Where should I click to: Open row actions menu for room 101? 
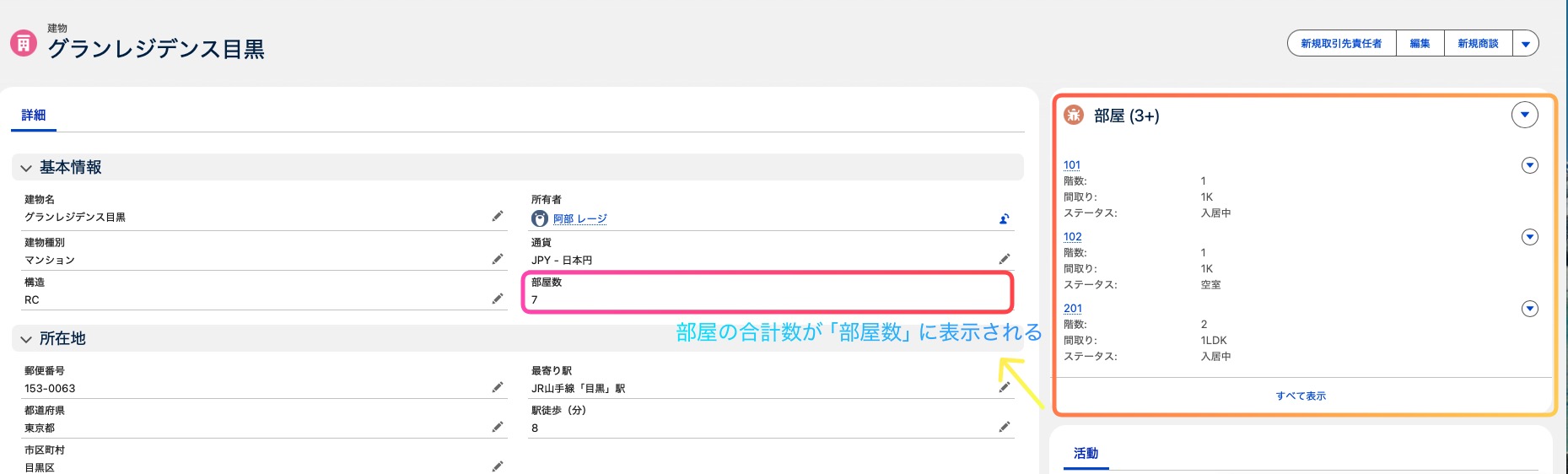pyautogui.click(x=1530, y=165)
